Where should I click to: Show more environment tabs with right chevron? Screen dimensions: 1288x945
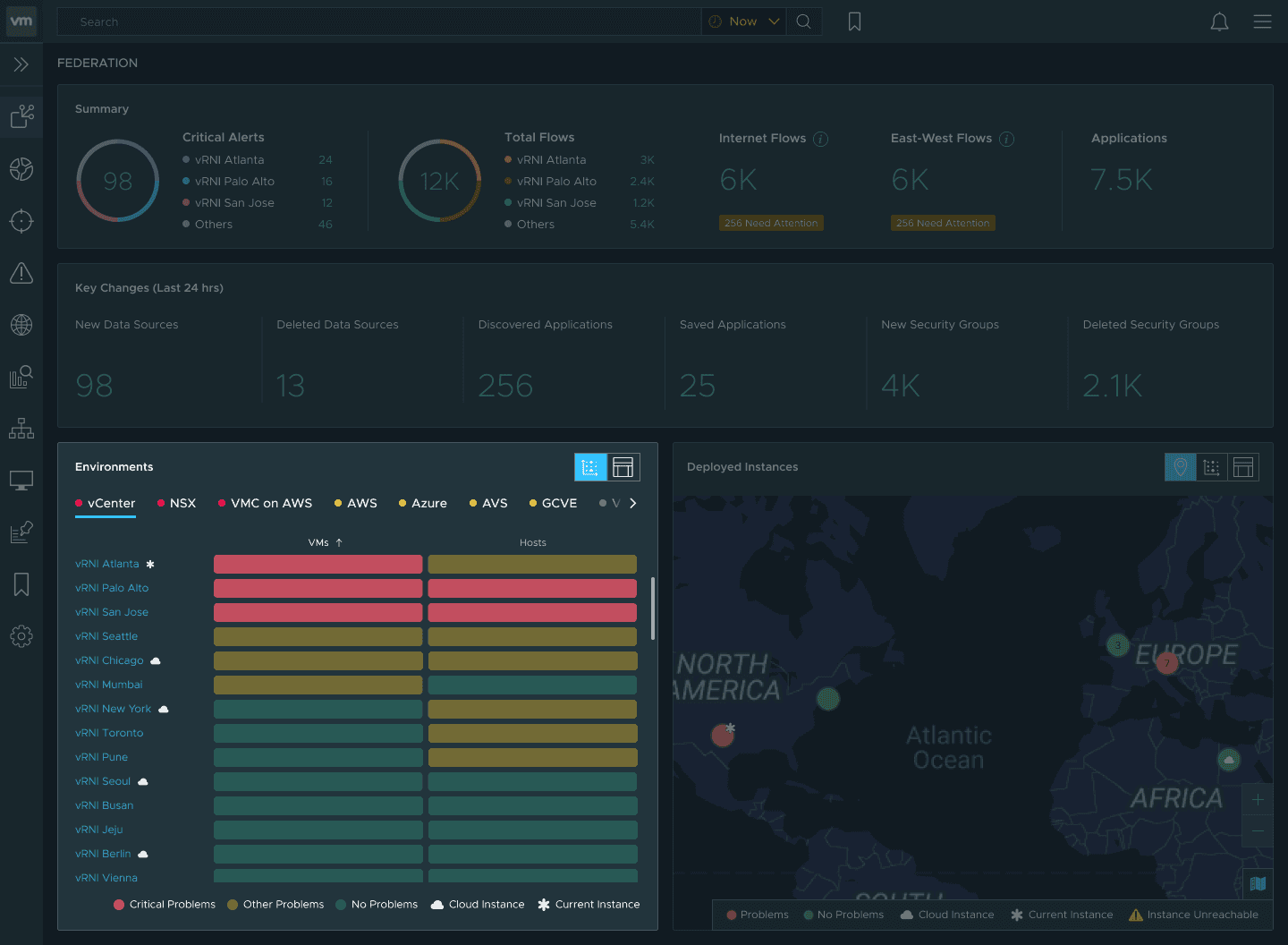coord(632,503)
